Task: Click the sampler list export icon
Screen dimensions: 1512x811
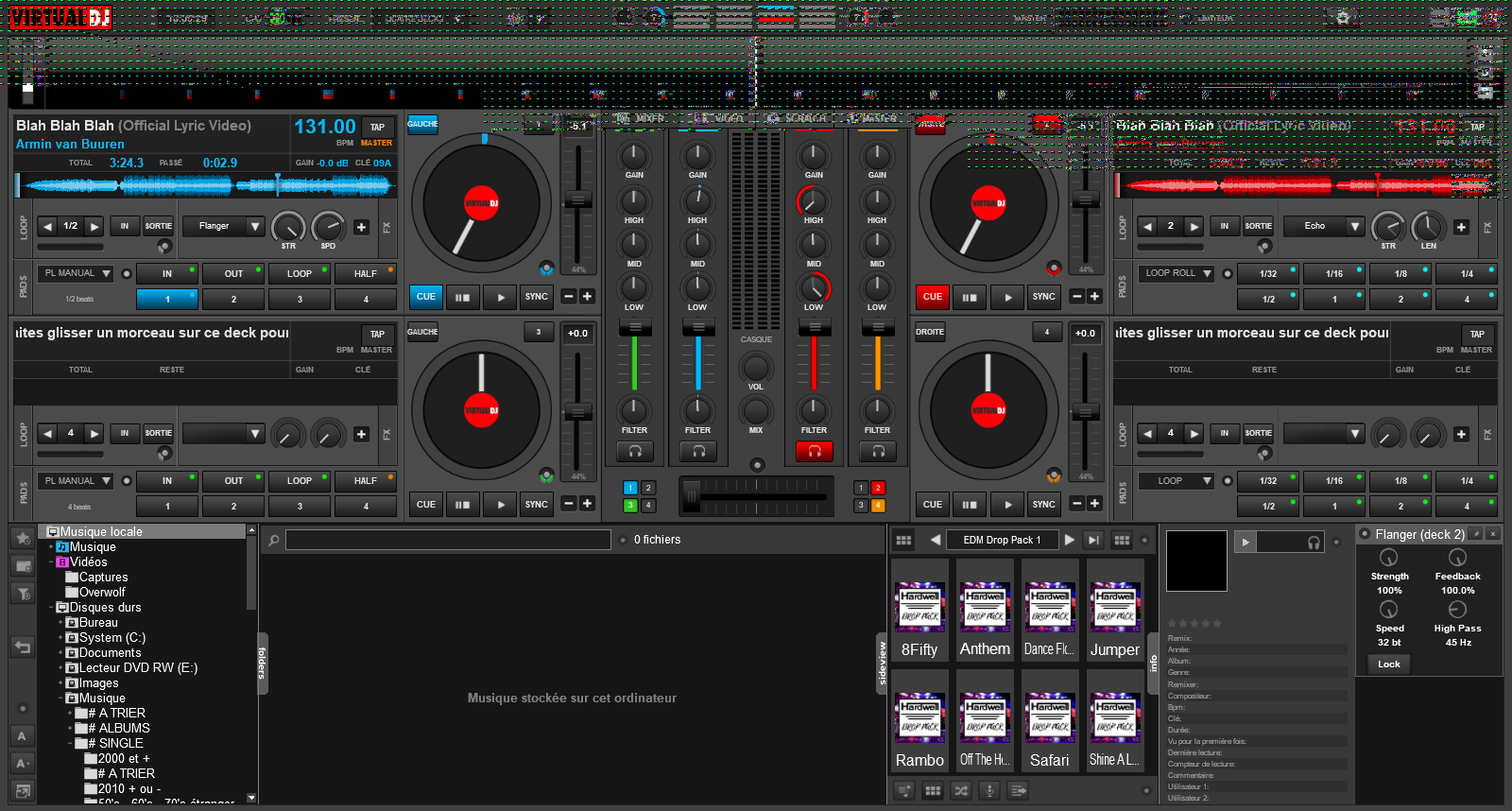Action: coord(1019,790)
